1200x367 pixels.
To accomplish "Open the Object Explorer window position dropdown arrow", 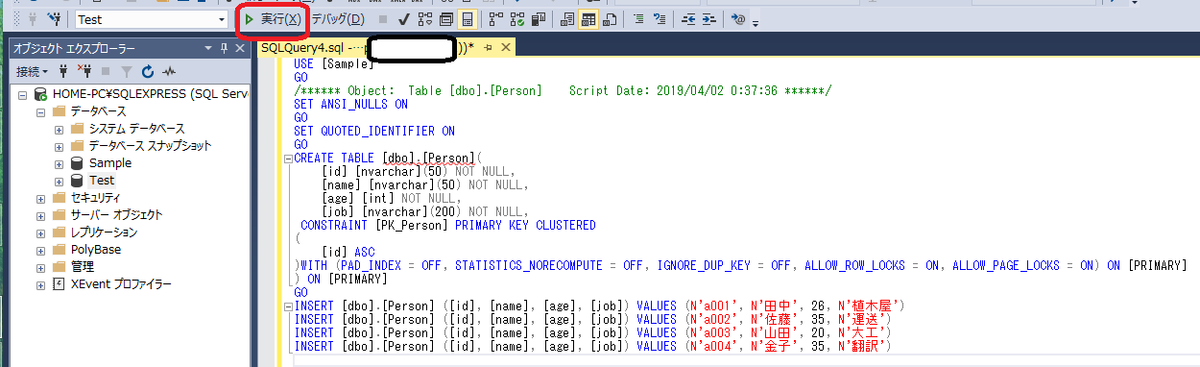I will click(x=208, y=47).
